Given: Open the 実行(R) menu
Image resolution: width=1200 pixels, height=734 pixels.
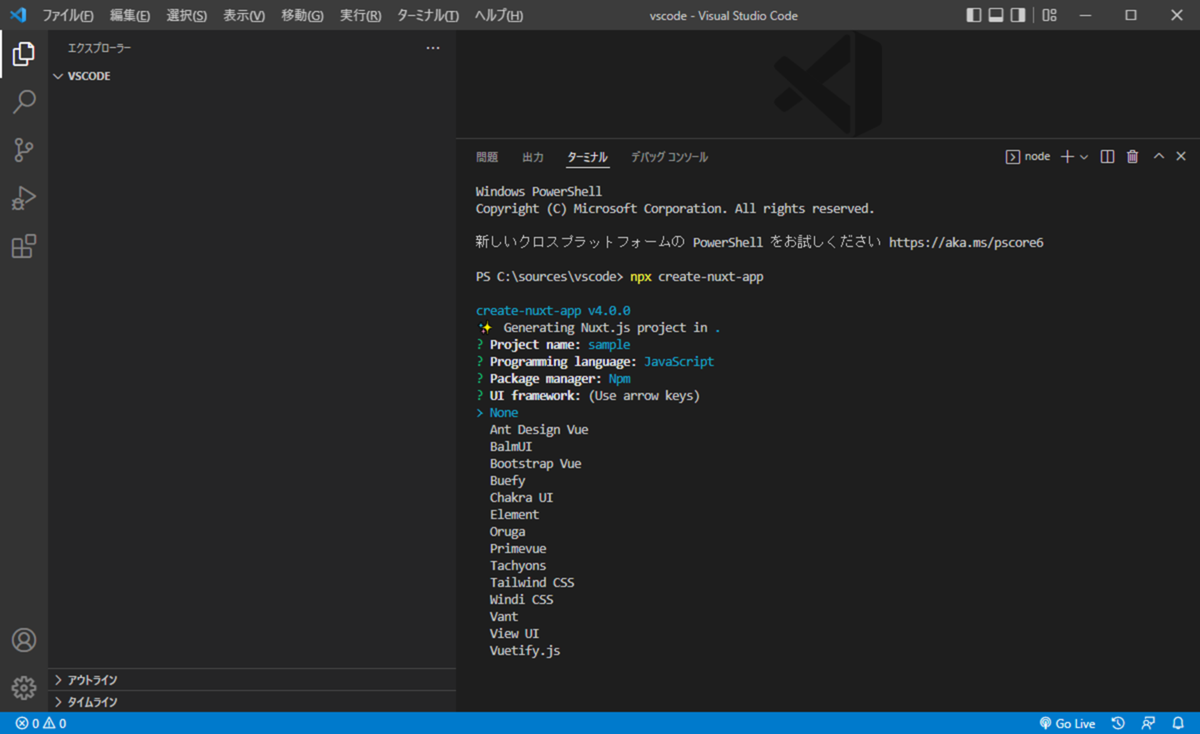Looking at the screenshot, I should pyautogui.click(x=360, y=16).
